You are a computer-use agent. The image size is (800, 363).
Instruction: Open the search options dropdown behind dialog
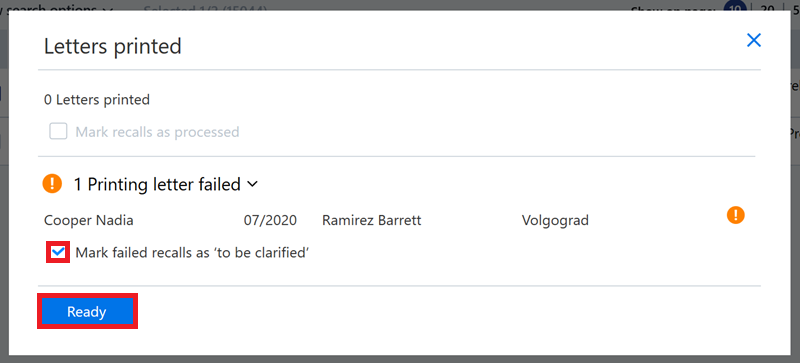56,5
